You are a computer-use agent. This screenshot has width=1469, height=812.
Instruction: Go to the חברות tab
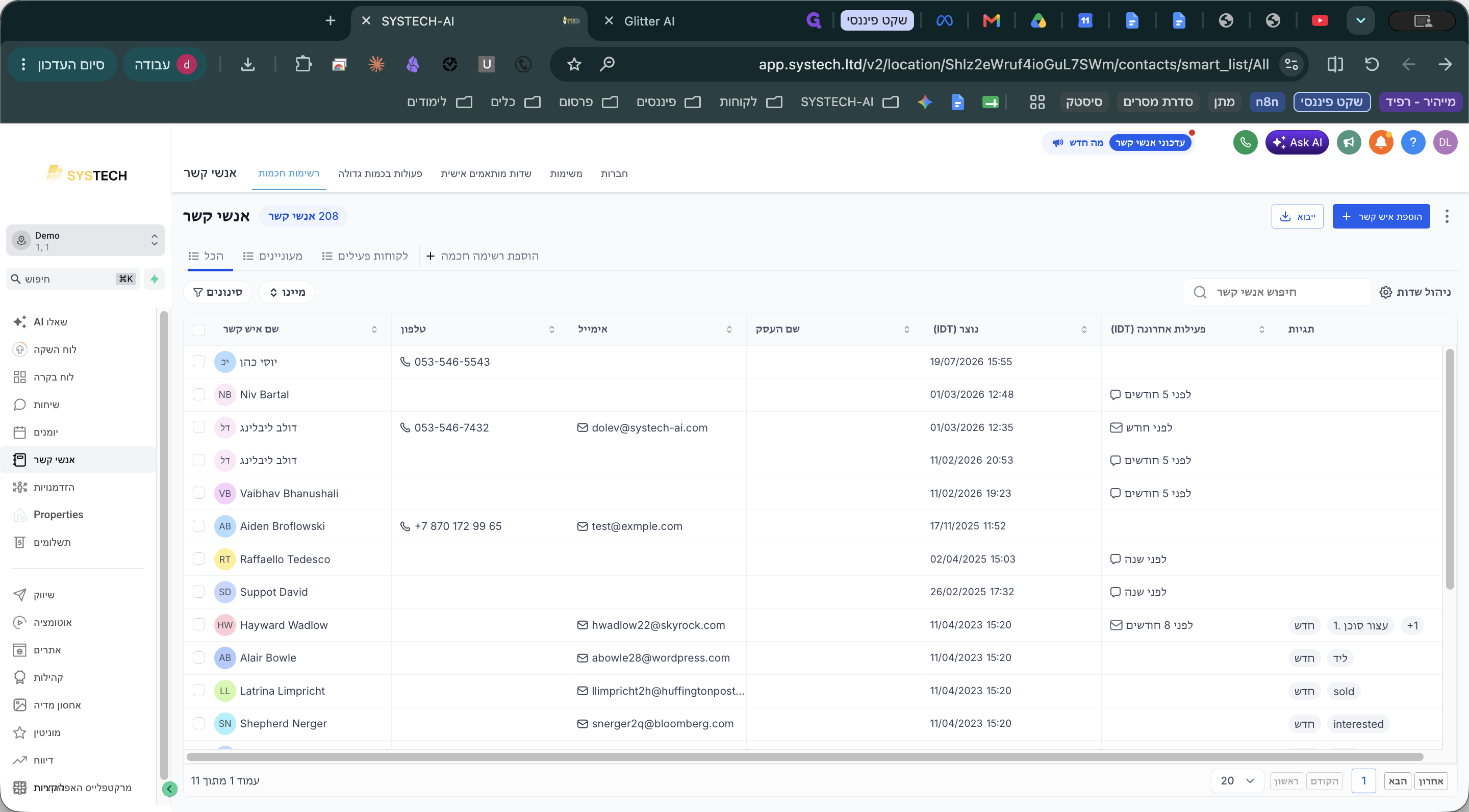[x=614, y=173]
